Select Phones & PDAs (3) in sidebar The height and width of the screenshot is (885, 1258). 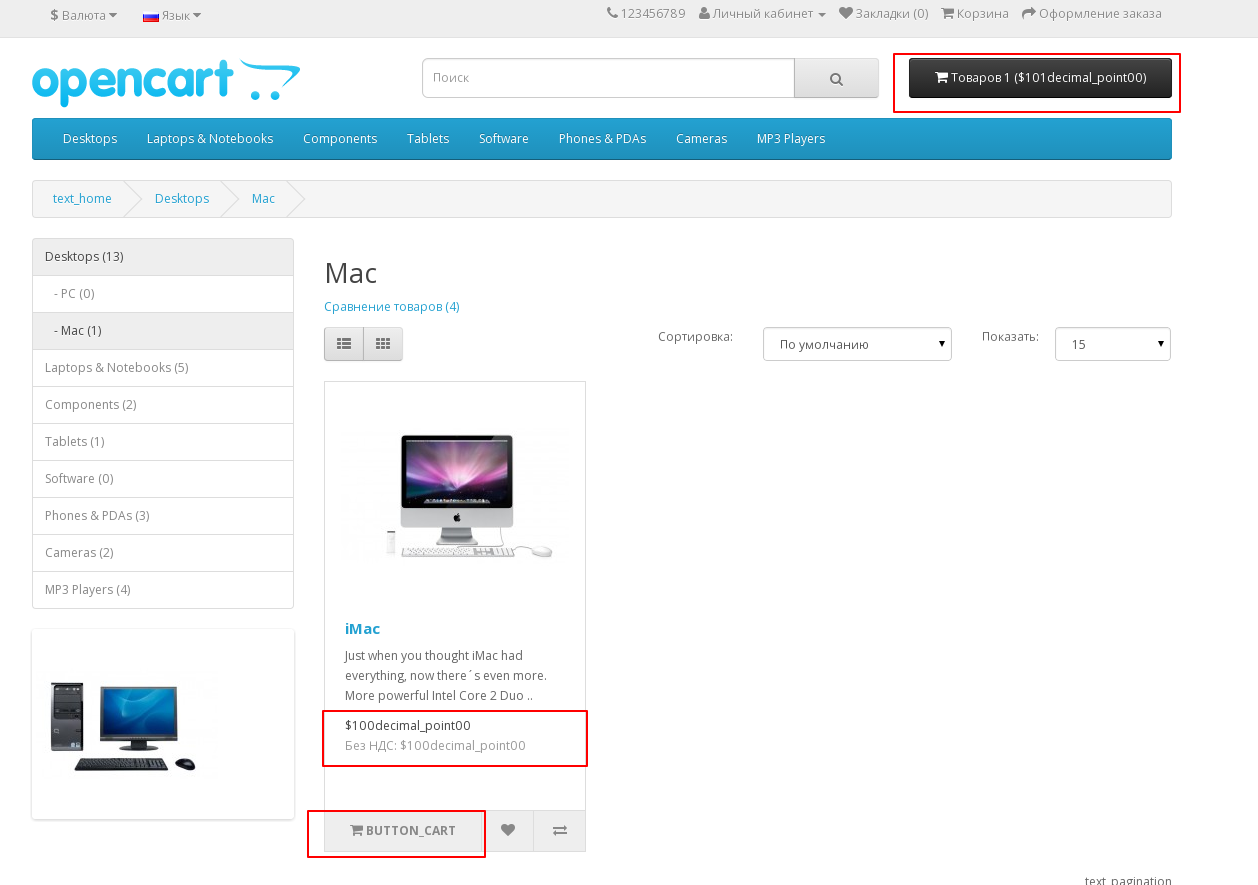pos(163,516)
